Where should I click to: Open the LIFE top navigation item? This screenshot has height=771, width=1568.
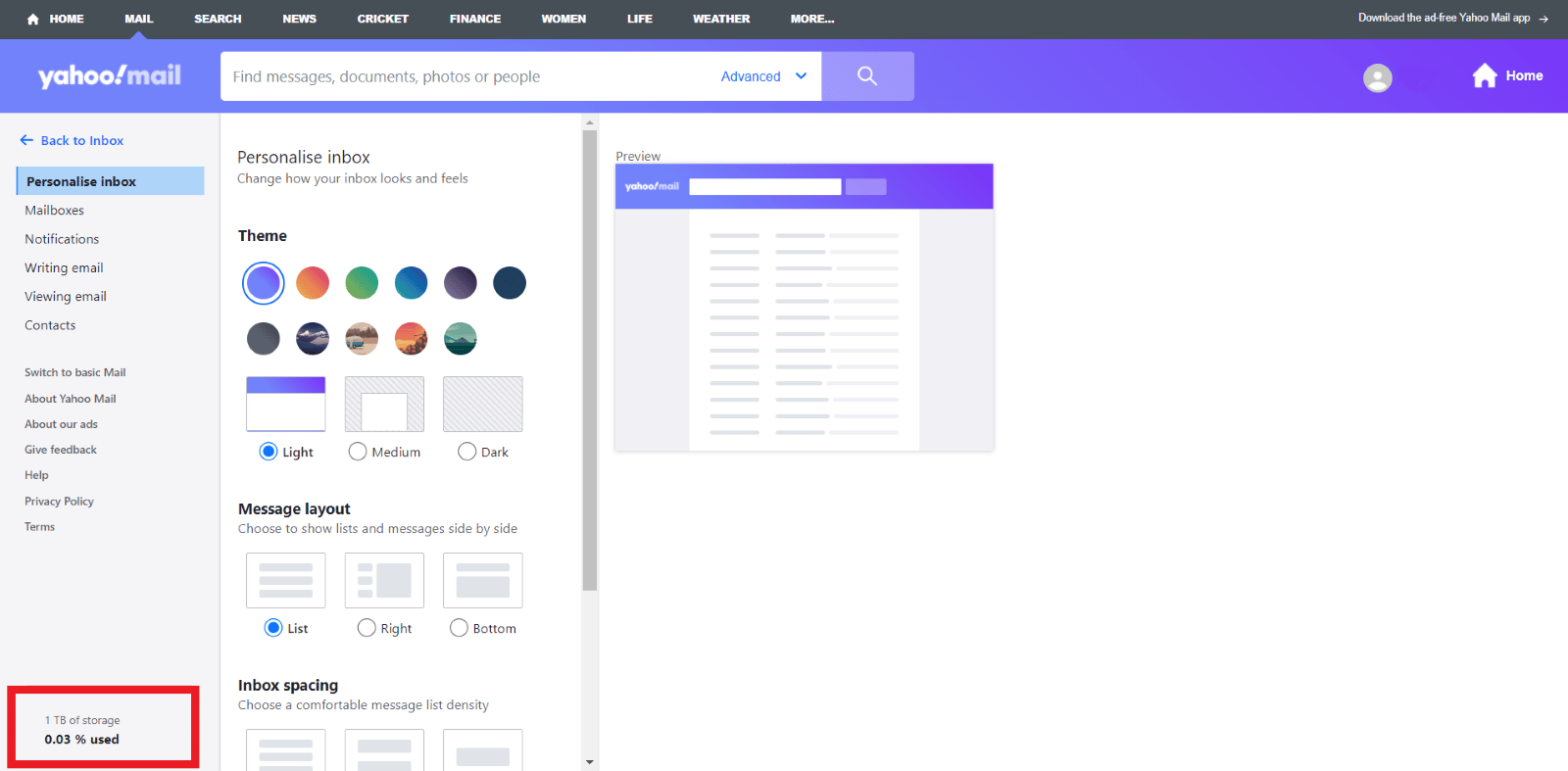point(640,19)
